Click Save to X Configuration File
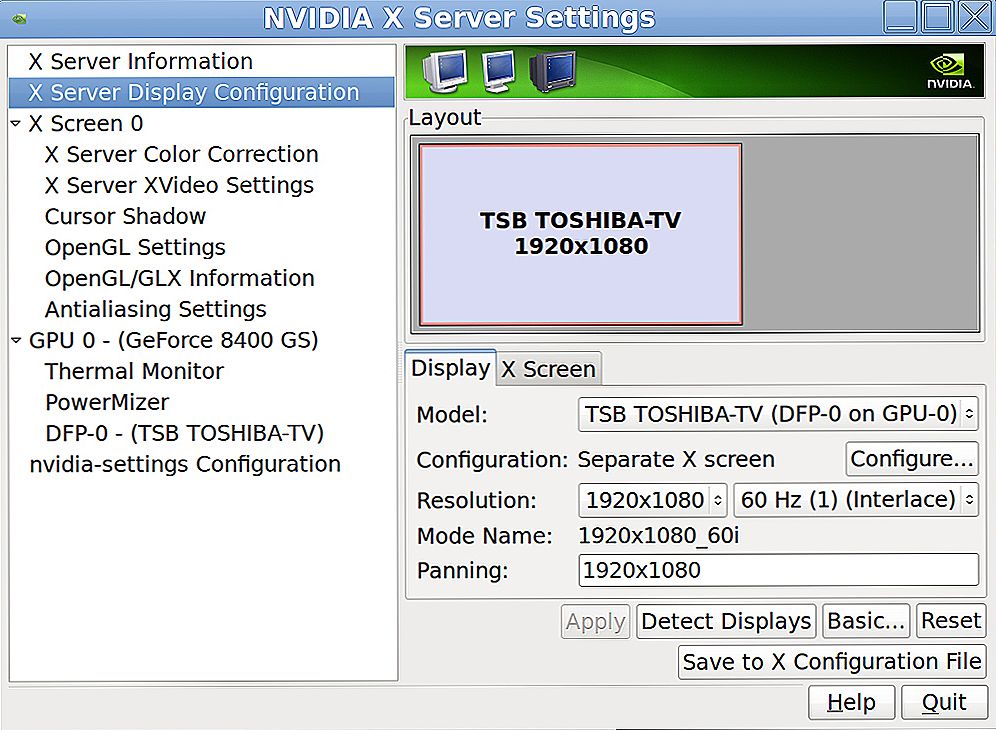This screenshot has width=996, height=730. tap(832, 662)
